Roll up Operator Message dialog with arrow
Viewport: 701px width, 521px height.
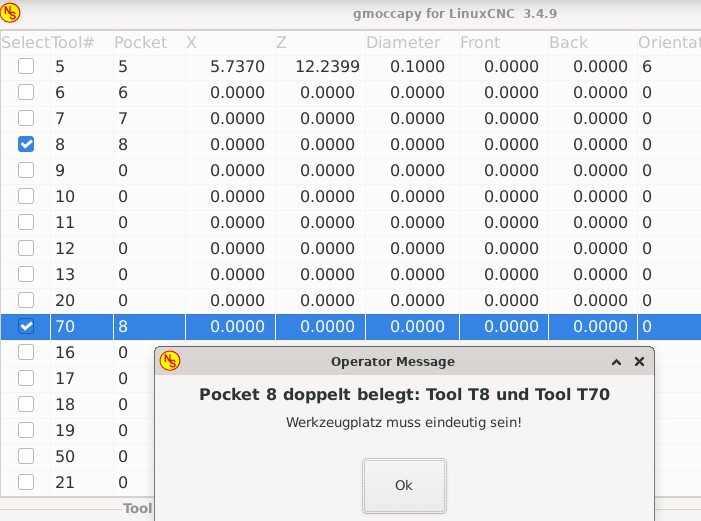click(617, 361)
